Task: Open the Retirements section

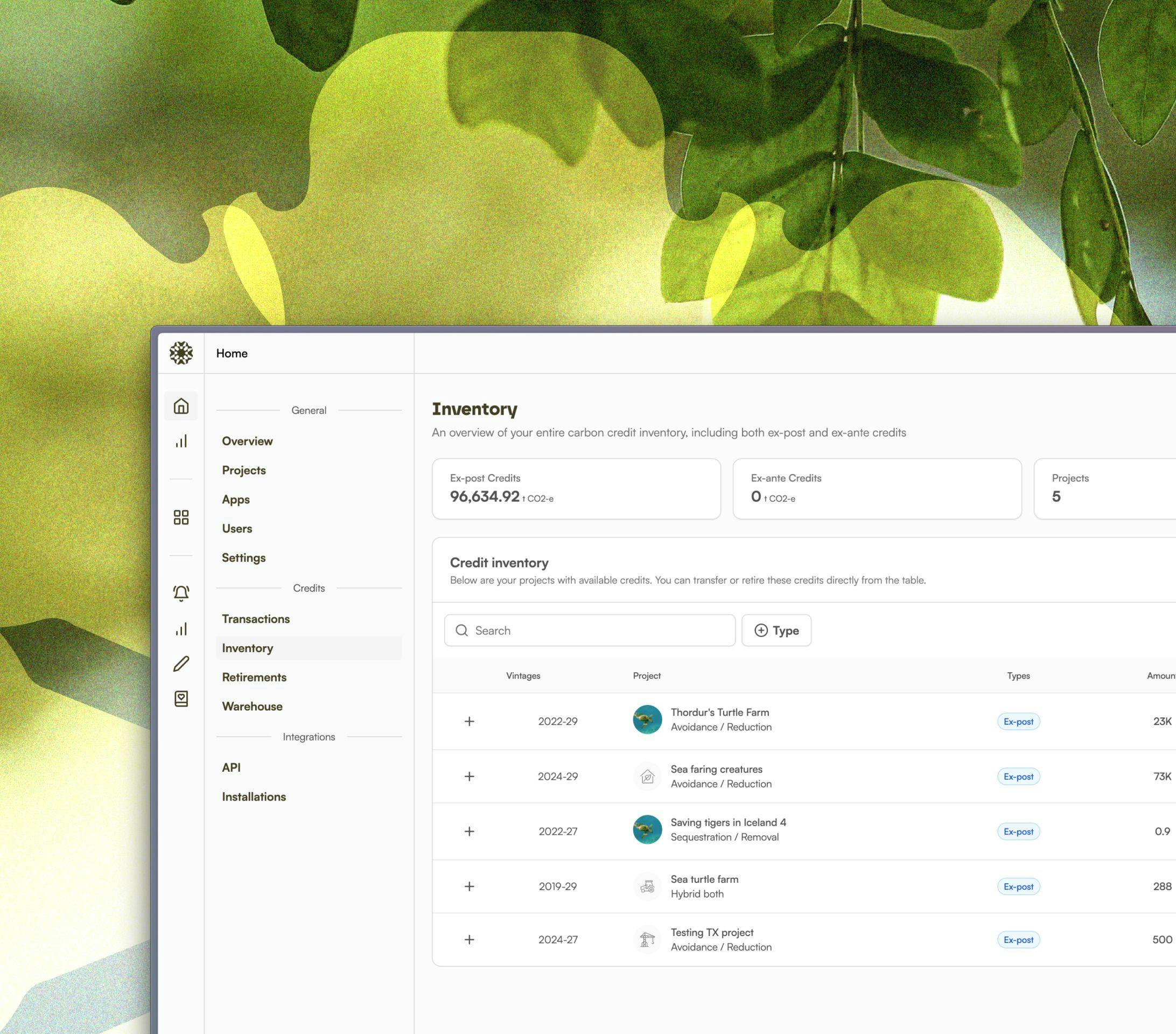Action: [x=254, y=677]
